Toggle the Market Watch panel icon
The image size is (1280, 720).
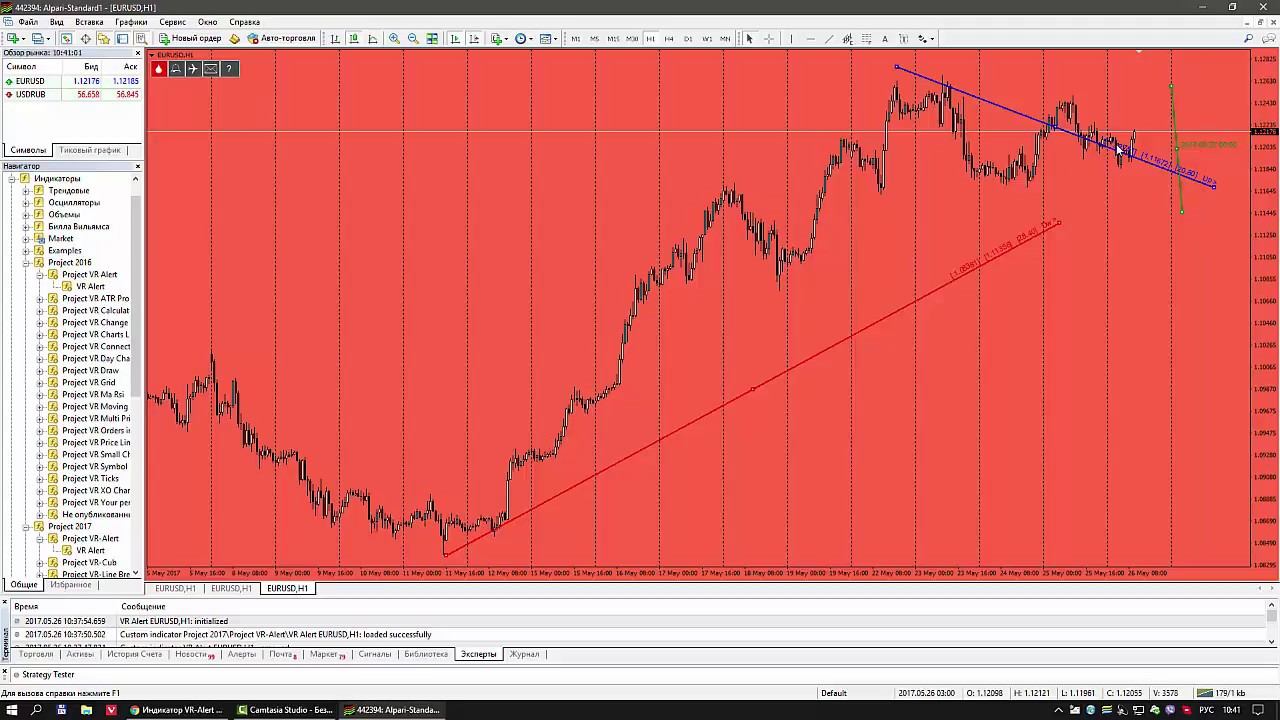click(67, 39)
